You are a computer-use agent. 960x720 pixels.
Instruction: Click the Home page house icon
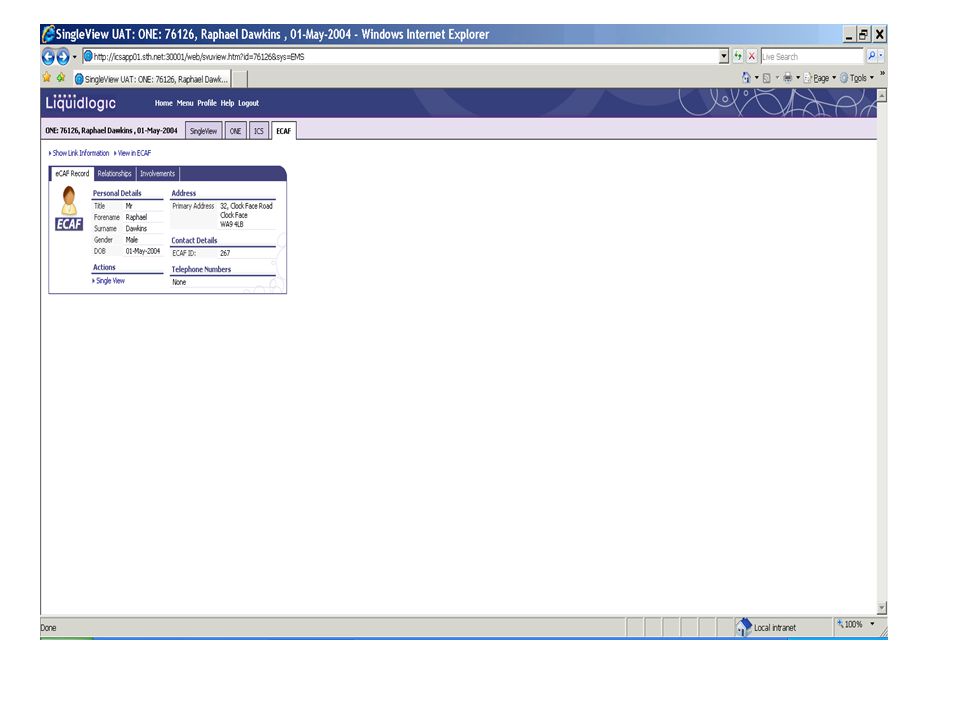746,78
